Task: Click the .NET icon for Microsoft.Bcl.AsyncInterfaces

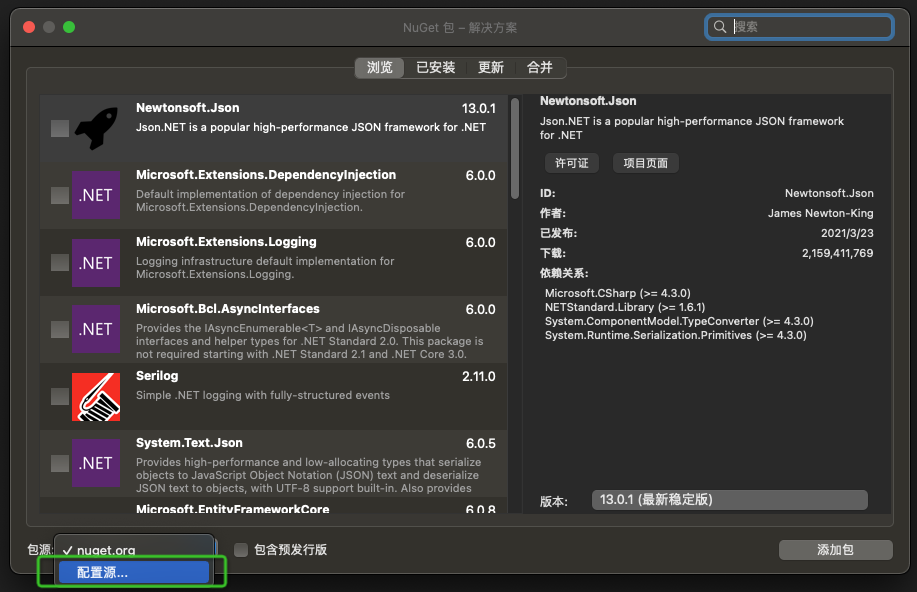Action: [x=96, y=329]
